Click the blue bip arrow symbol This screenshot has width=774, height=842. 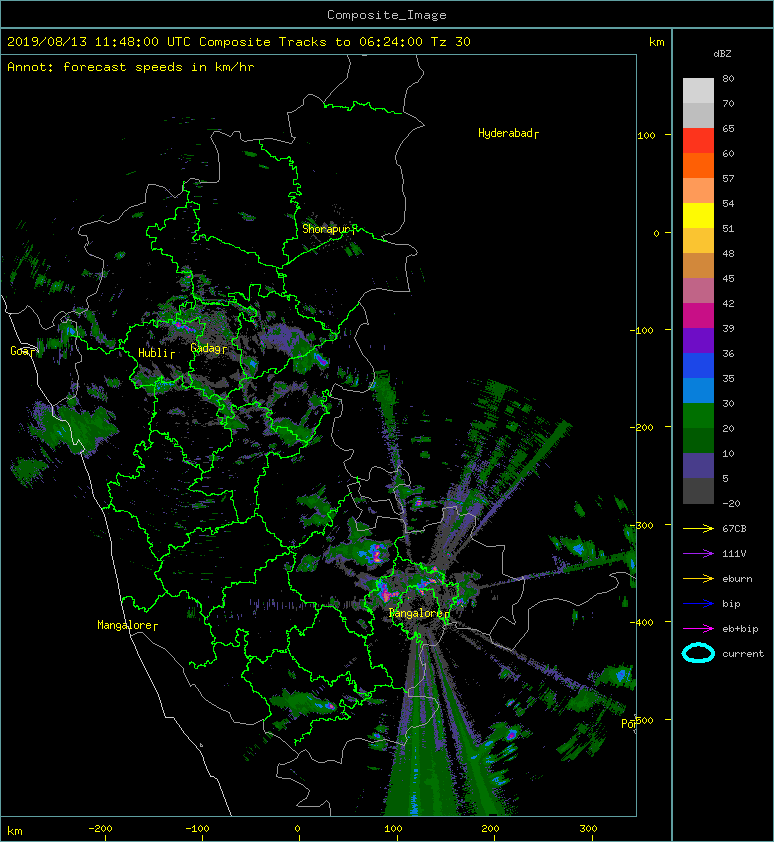[x=698, y=604]
